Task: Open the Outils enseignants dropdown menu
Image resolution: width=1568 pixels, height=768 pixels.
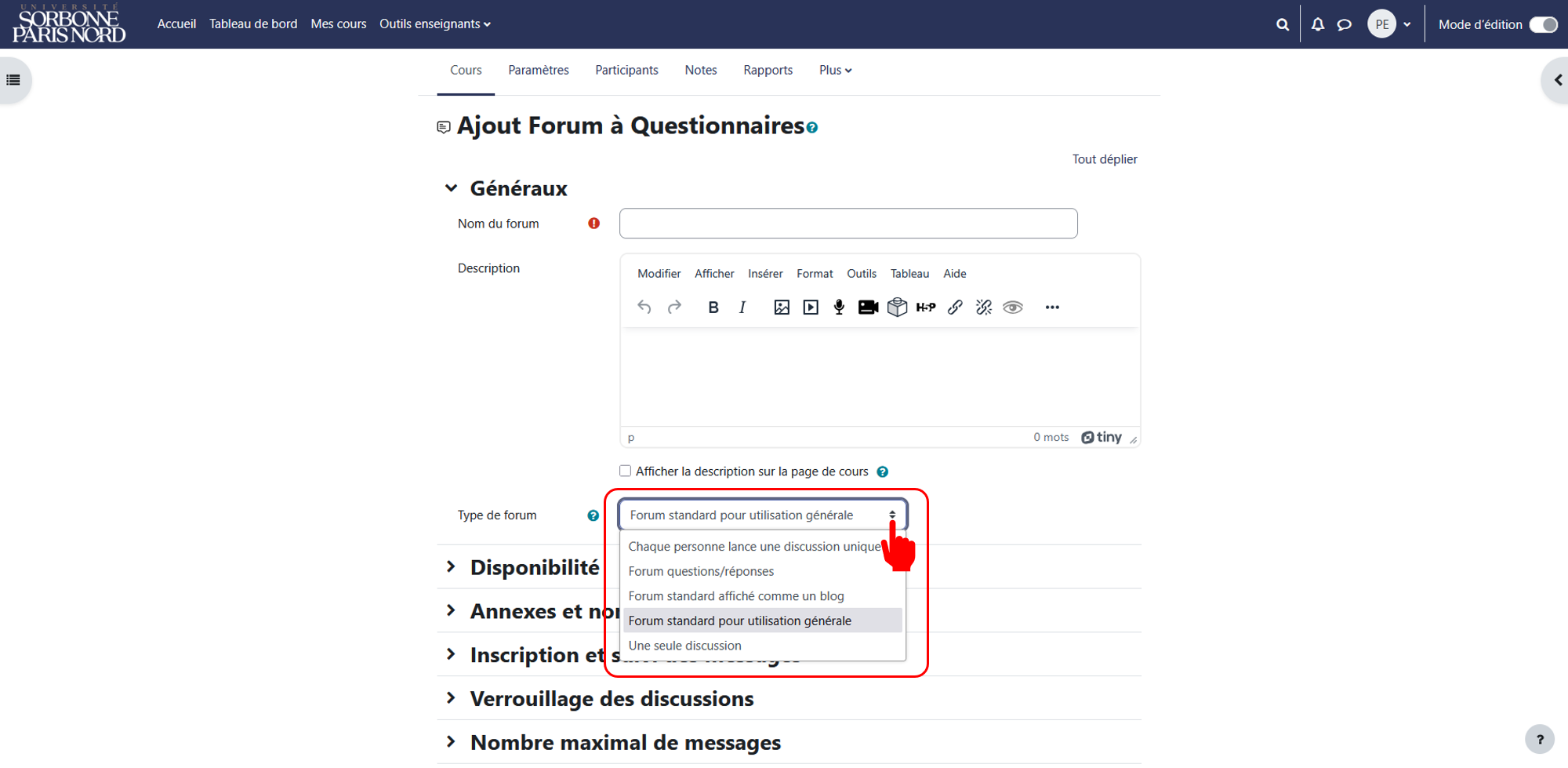Action: 435,24
